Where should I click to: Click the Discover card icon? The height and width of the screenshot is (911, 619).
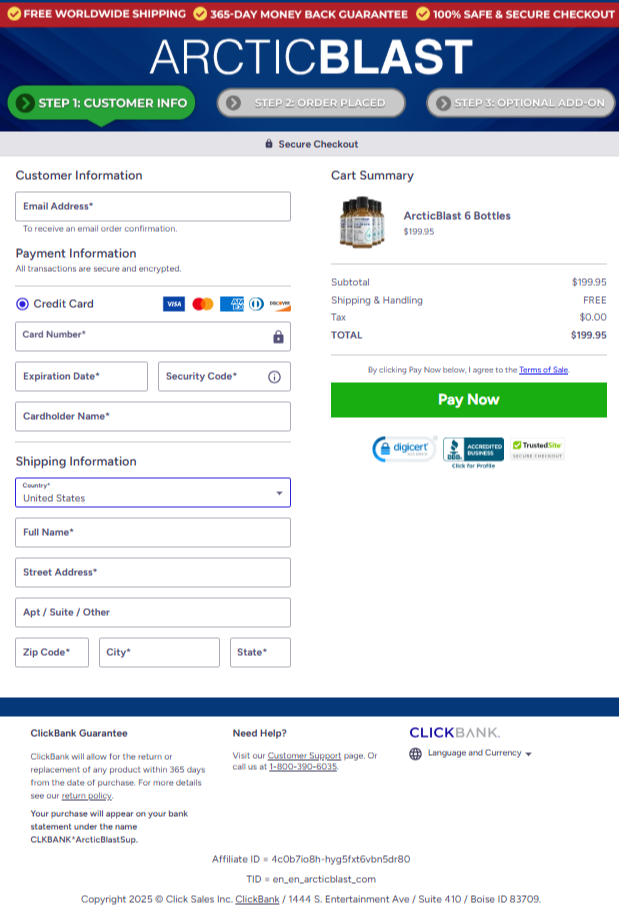coord(279,304)
